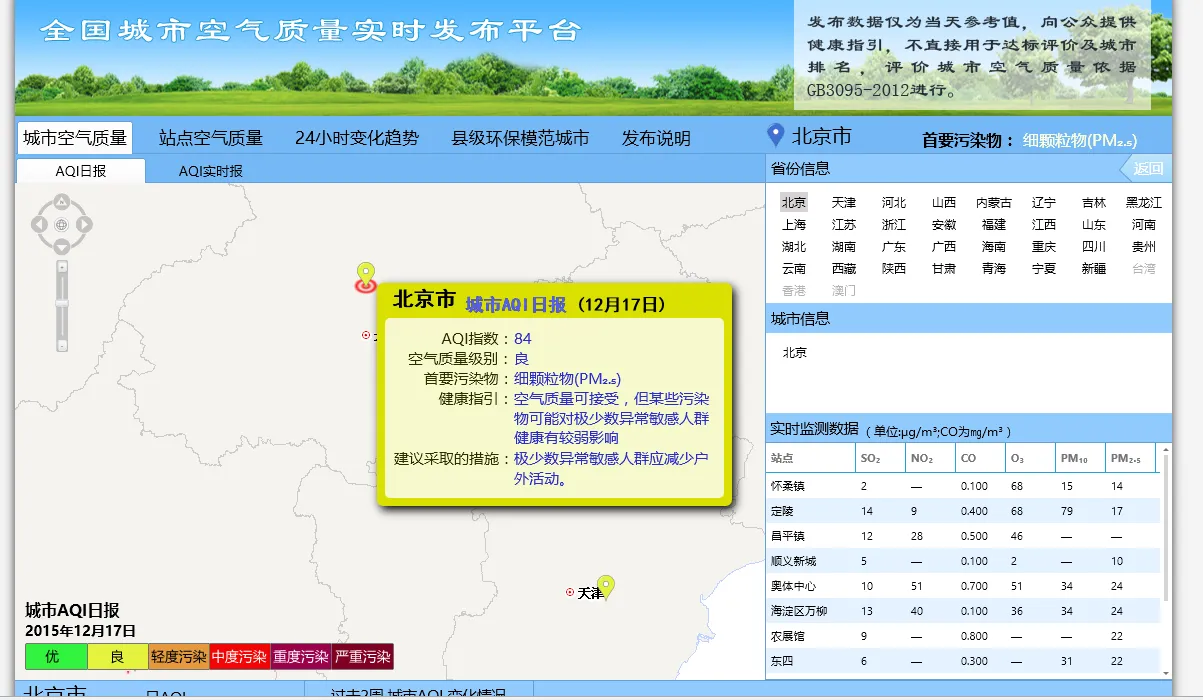
Task: Select 新疆 in the province list
Action: click(1094, 269)
